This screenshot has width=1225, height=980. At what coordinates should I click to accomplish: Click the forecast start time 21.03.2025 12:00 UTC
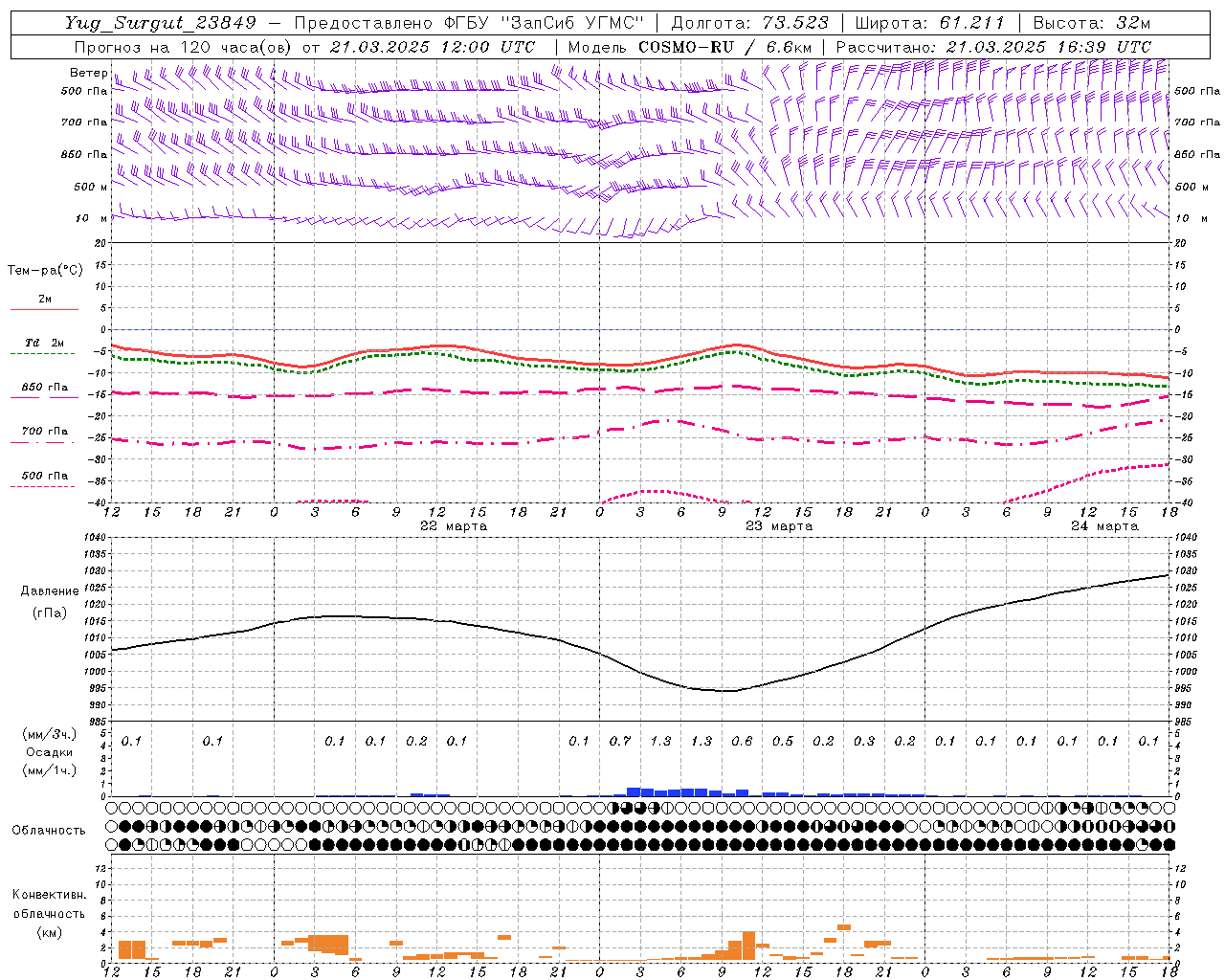click(x=433, y=47)
